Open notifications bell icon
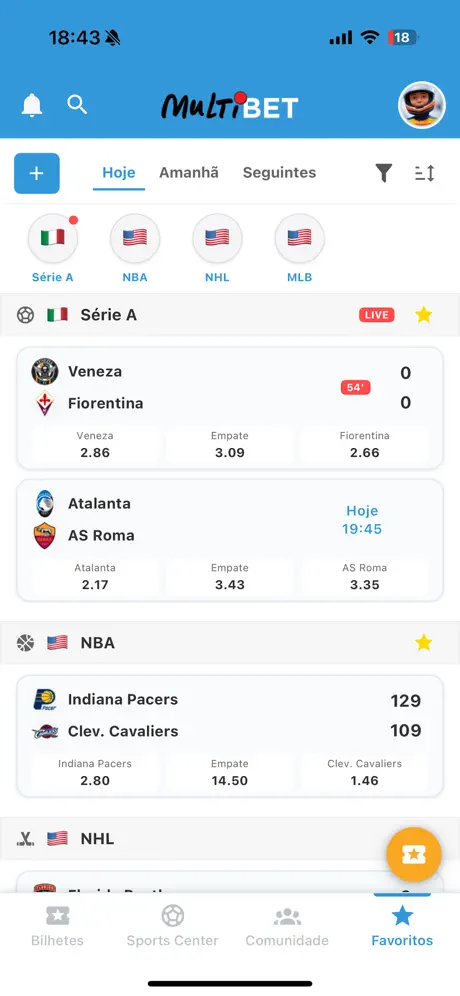The height and width of the screenshot is (996, 460). pos(32,105)
